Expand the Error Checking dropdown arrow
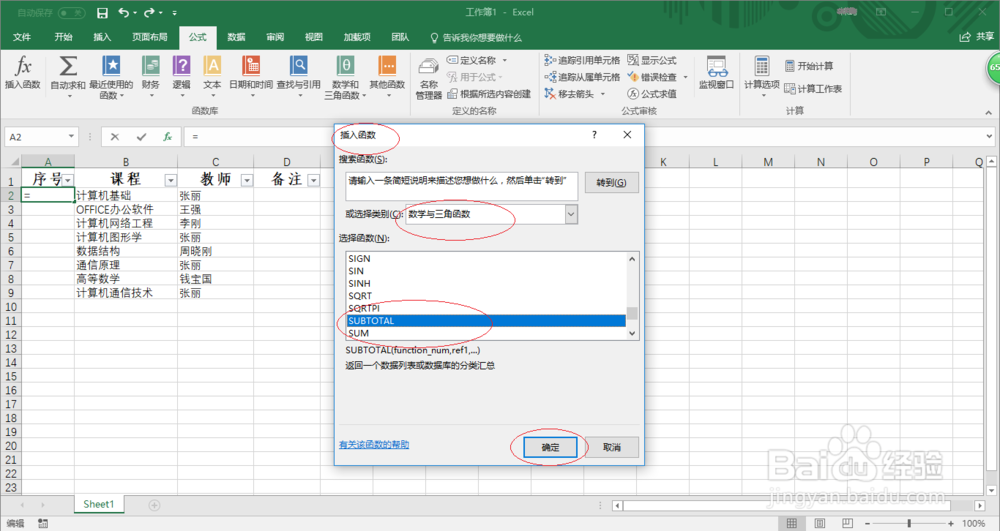Screen dimensions: 1000x531 point(686,77)
